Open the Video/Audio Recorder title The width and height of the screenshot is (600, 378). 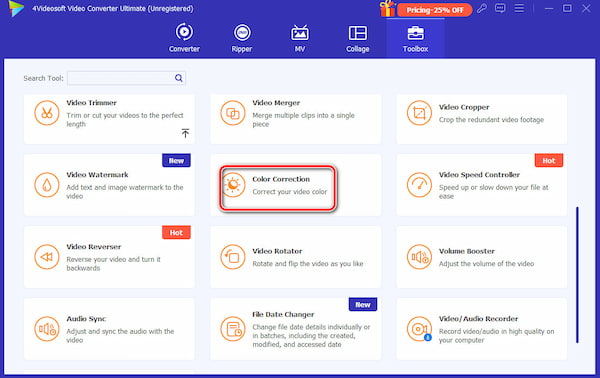click(478, 319)
